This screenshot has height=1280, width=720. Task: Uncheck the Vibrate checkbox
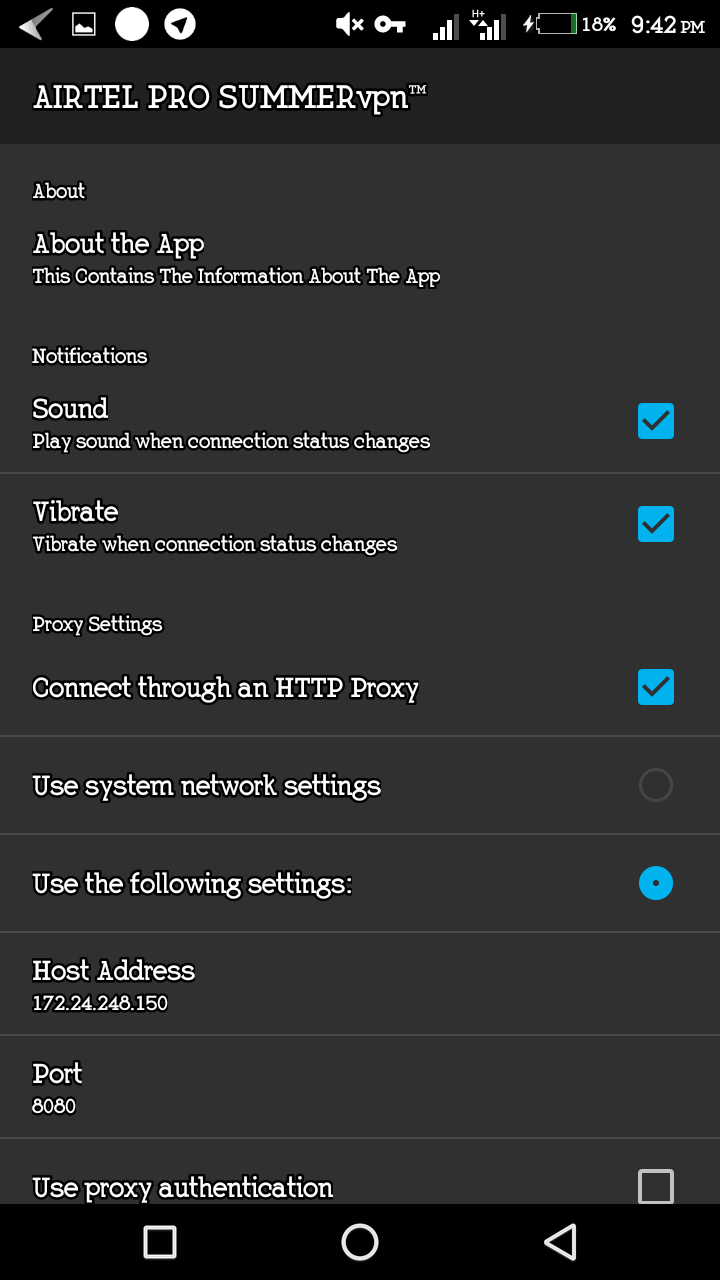coord(656,524)
